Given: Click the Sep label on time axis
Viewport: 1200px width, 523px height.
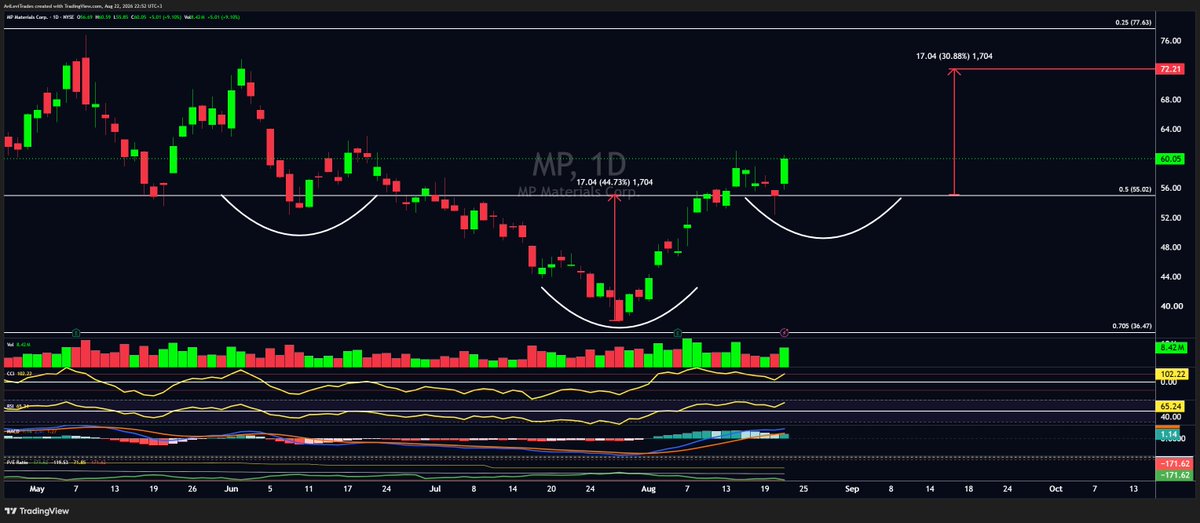Looking at the screenshot, I should [x=851, y=491].
